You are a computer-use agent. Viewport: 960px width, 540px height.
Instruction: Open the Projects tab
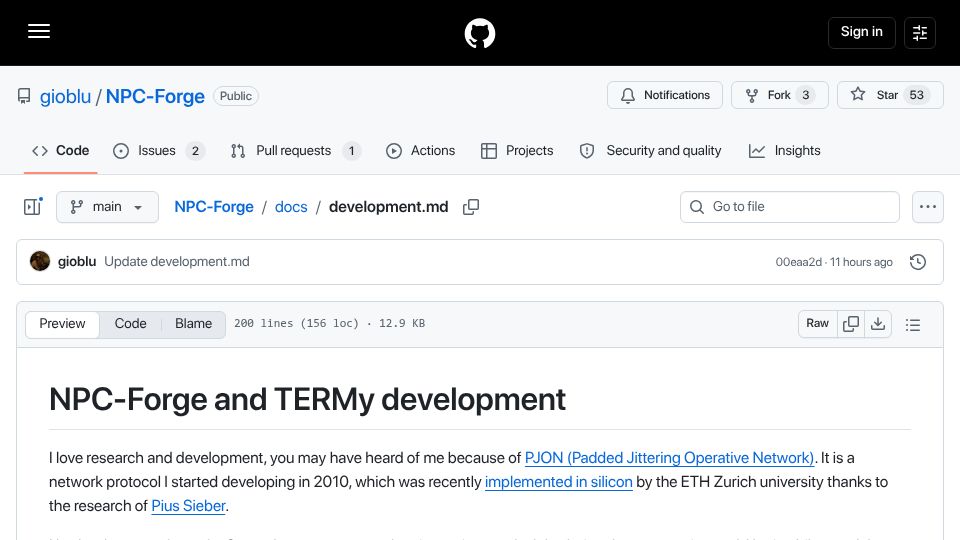pos(517,151)
